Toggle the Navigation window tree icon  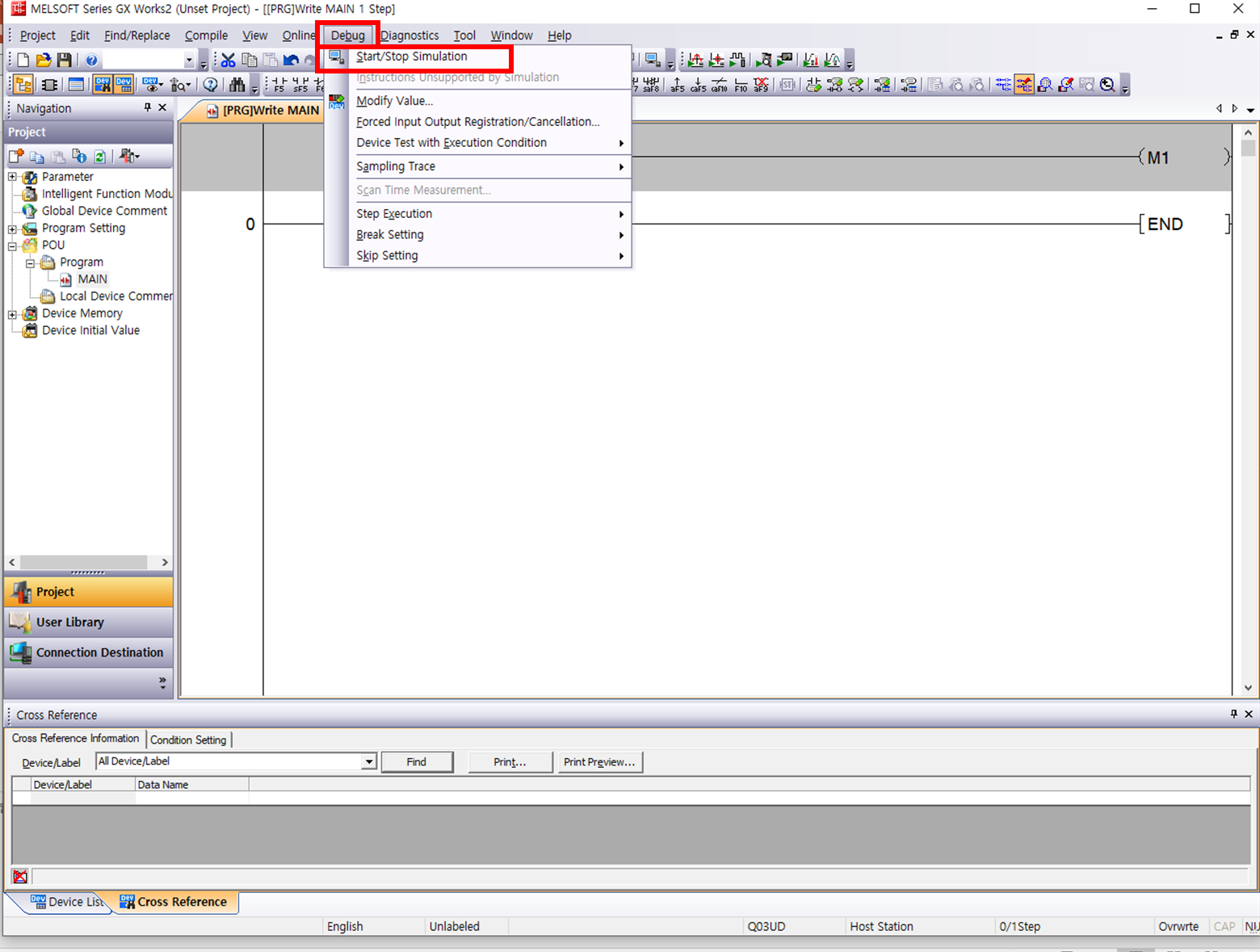point(23,85)
